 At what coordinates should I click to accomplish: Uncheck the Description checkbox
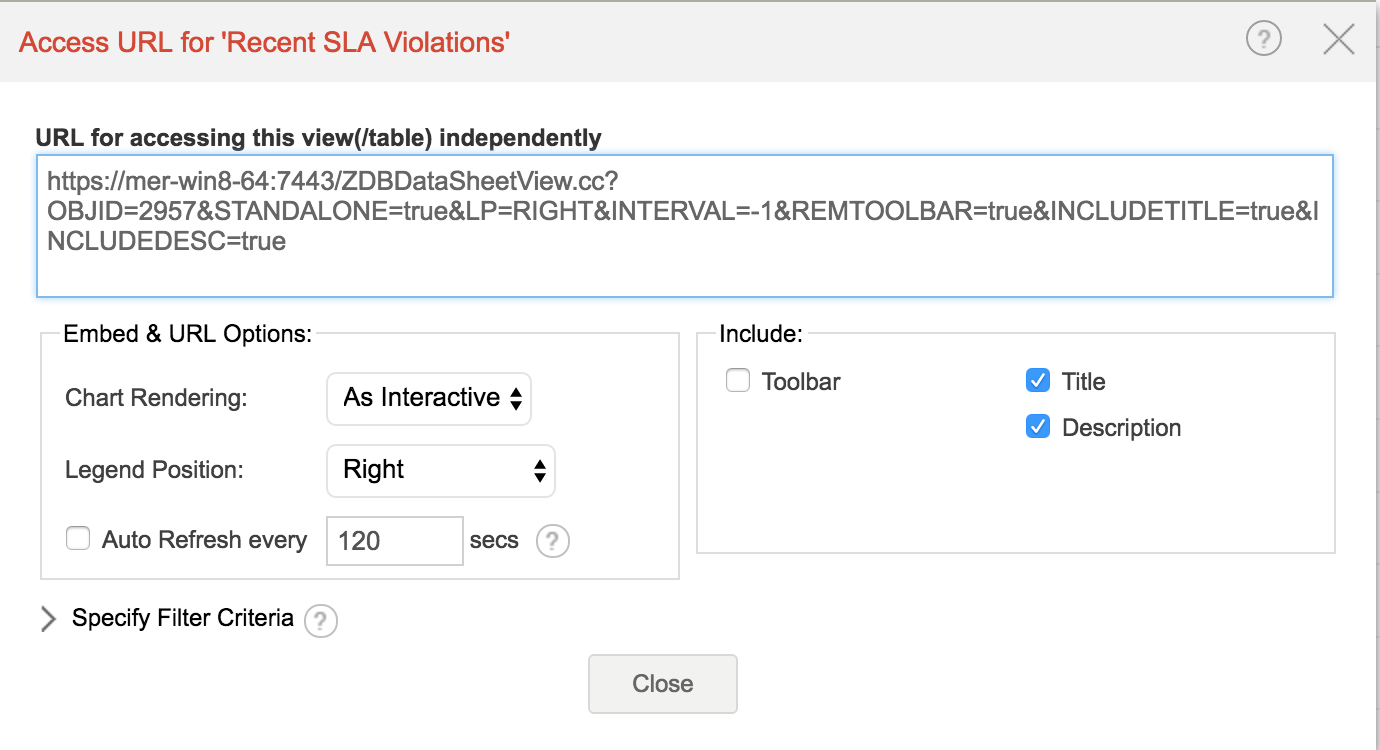point(1038,427)
